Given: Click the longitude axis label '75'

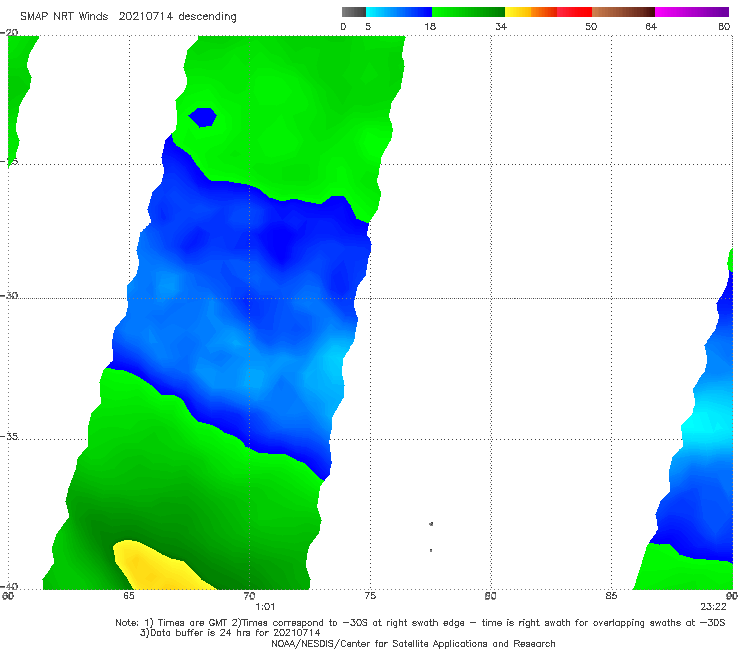Looking at the screenshot, I should click(x=370, y=596).
